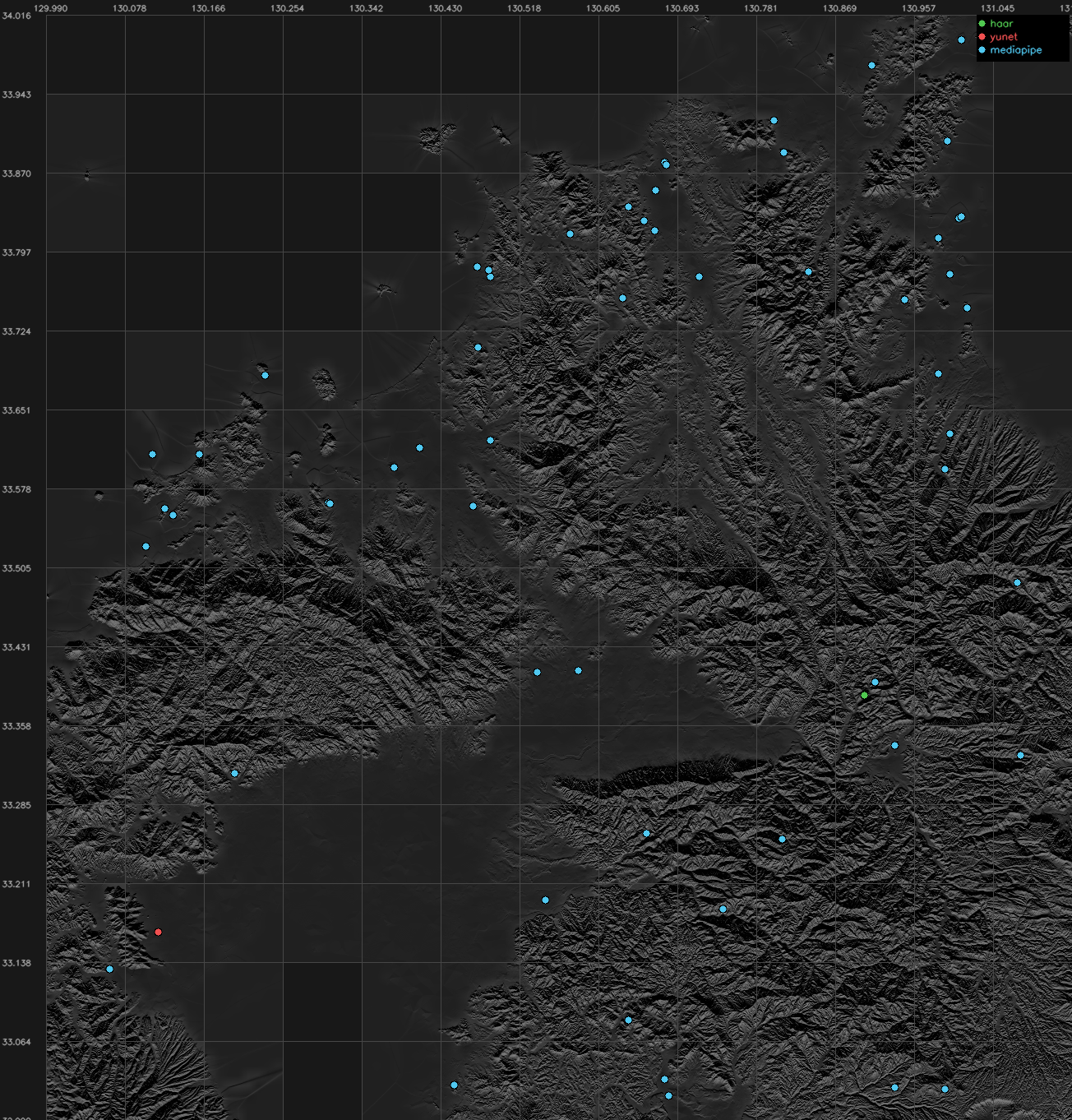Image resolution: width=1072 pixels, height=1120 pixels.
Task: Click the 33.138 latitude axis label
Action: [x=16, y=963]
